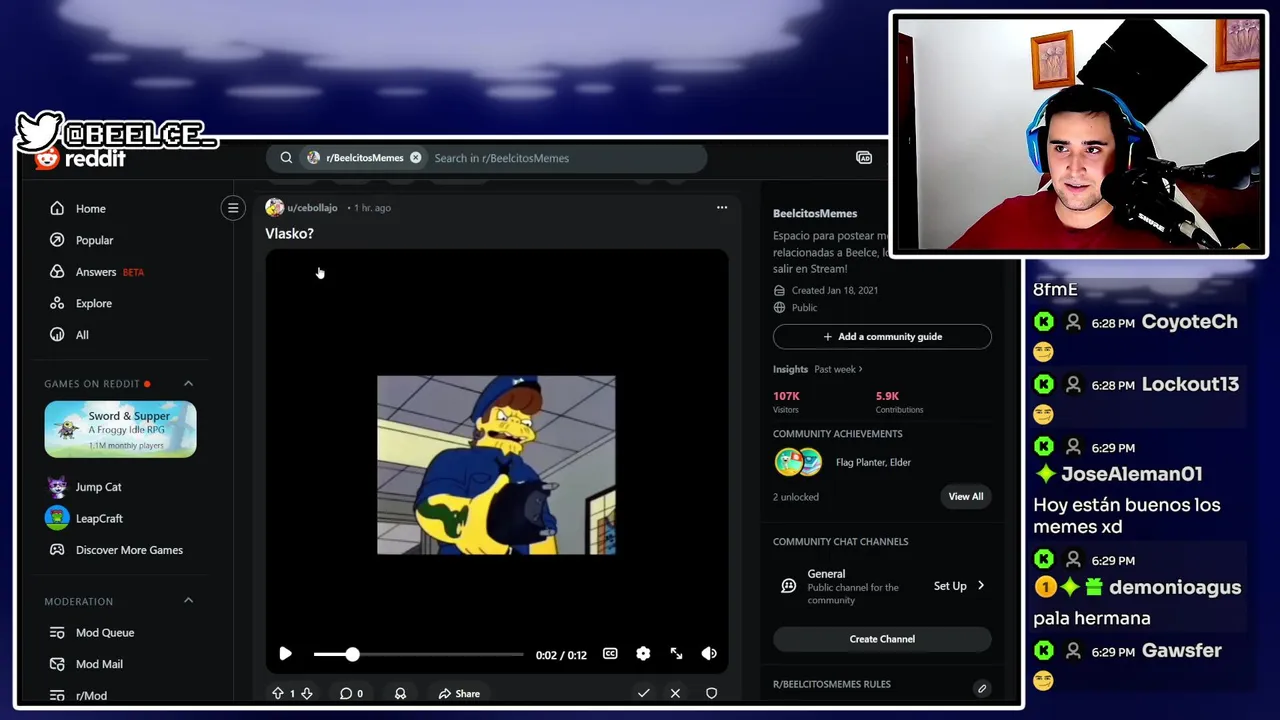Image resolution: width=1280 pixels, height=720 pixels.
Task: Click the webcam feed overlay
Action: coord(1078,133)
